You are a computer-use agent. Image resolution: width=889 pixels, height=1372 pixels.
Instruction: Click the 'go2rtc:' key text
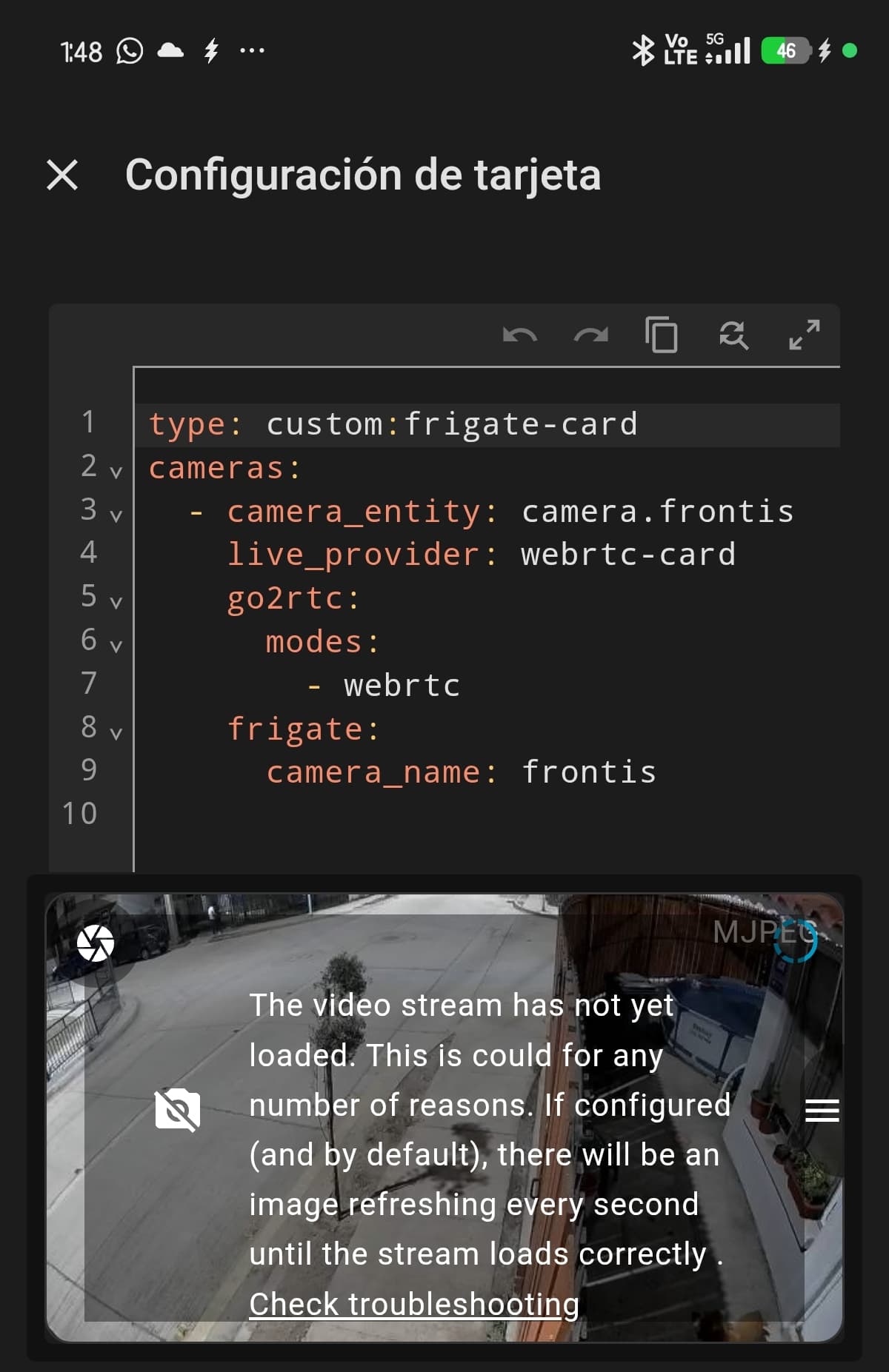pyautogui.click(x=293, y=598)
